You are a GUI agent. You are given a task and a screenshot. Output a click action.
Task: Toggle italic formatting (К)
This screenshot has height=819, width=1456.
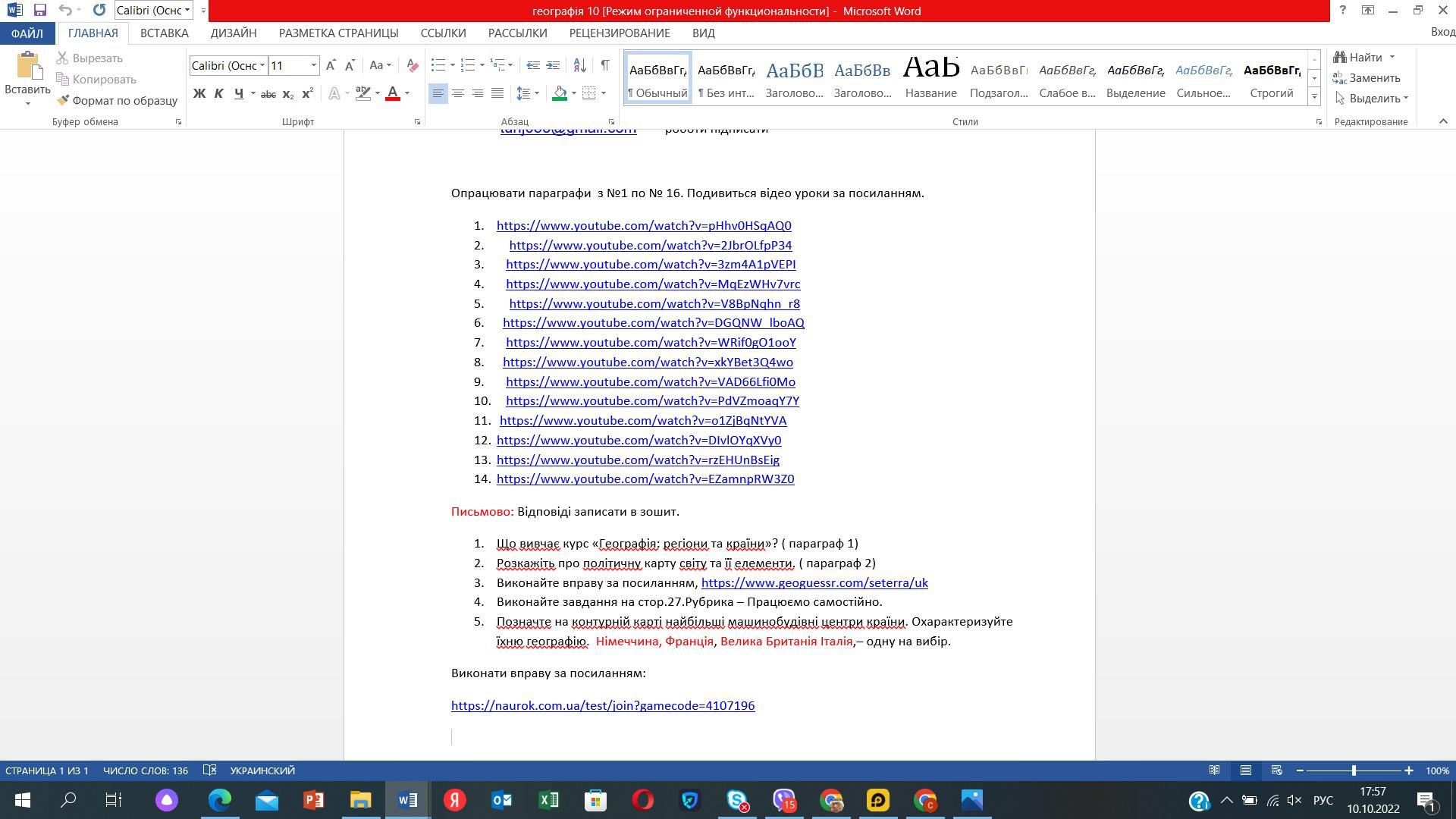point(219,94)
